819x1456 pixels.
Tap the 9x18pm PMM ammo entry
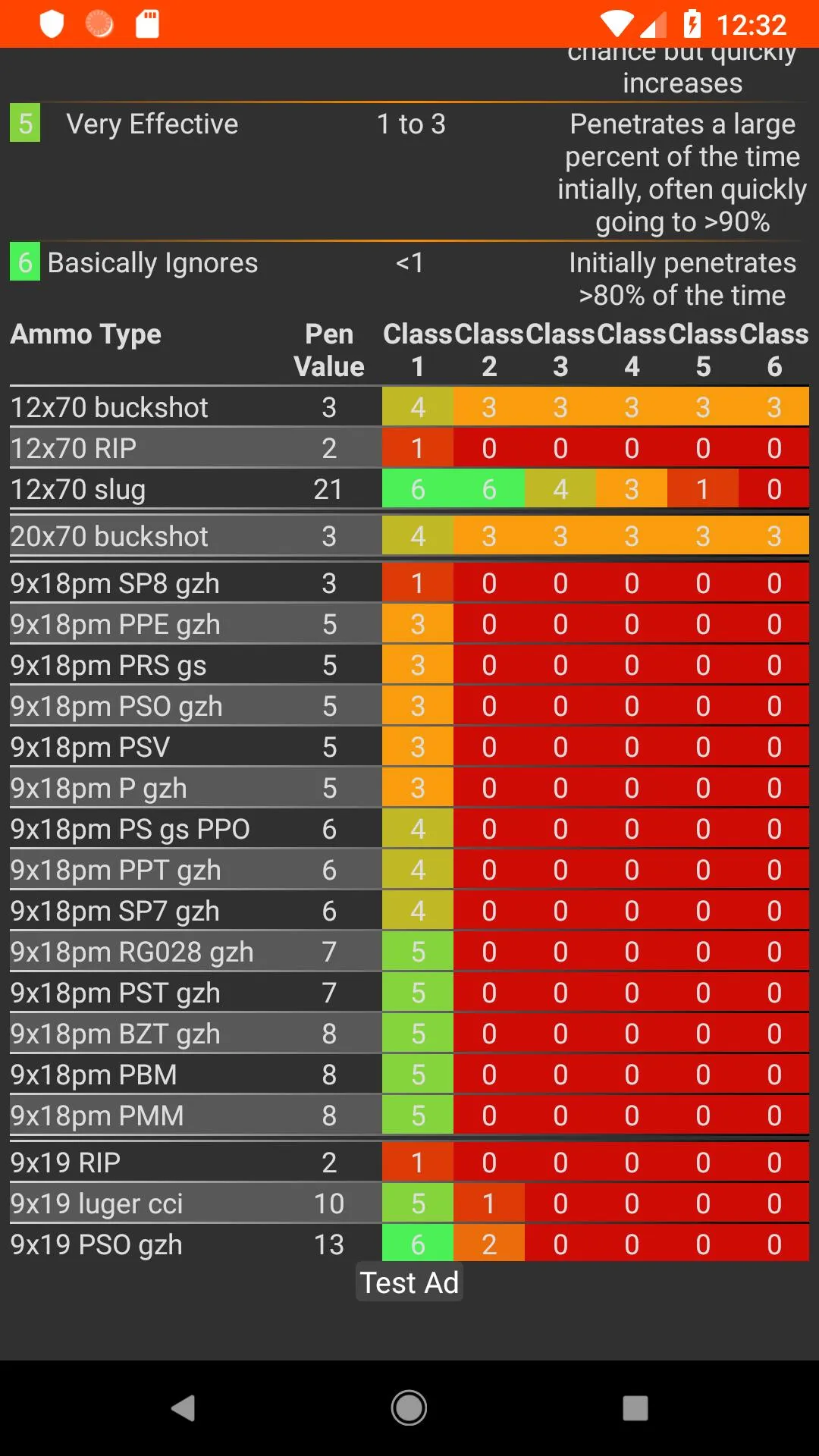pos(97,1116)
